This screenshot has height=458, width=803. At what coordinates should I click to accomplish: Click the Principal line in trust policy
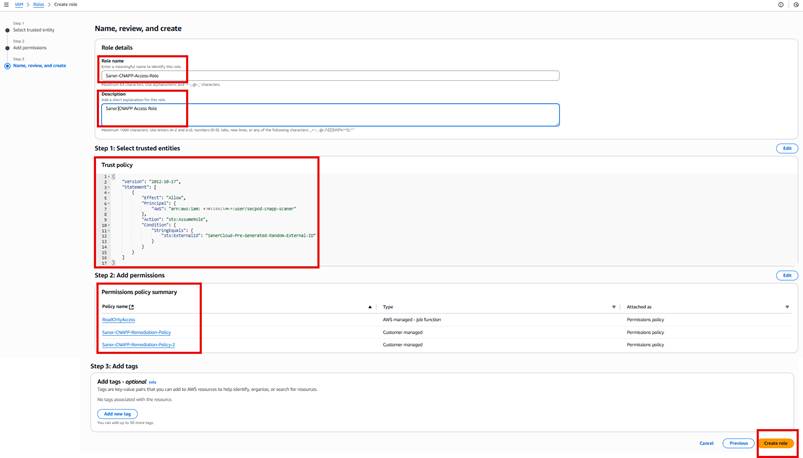[x=159, y=203]
